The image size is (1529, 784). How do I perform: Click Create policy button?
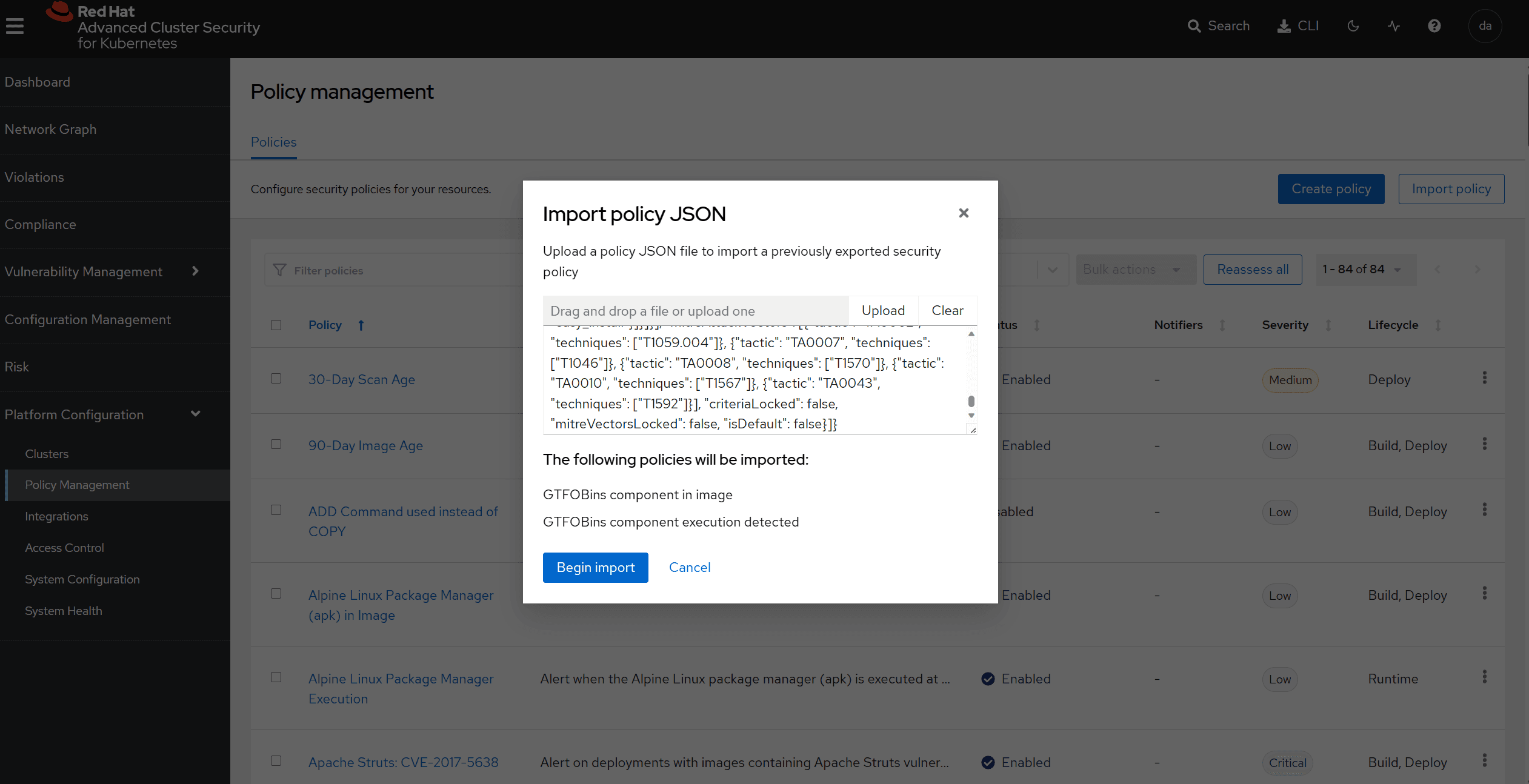1331,189
